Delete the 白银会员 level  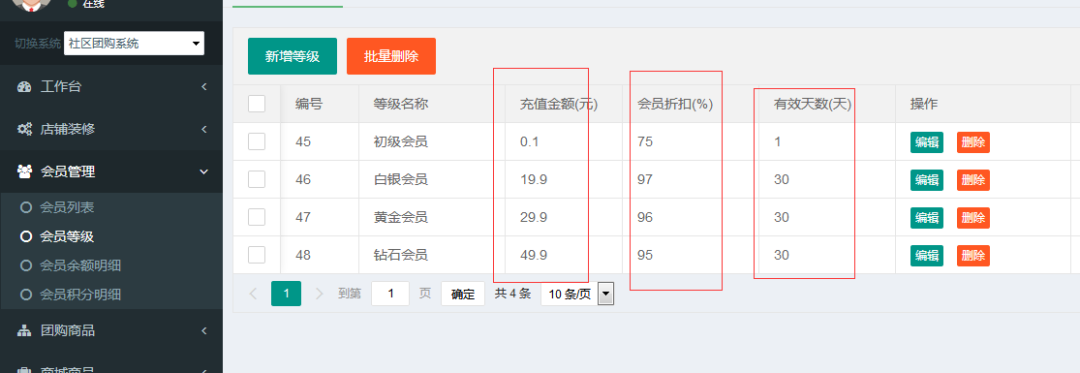point(973,180)
